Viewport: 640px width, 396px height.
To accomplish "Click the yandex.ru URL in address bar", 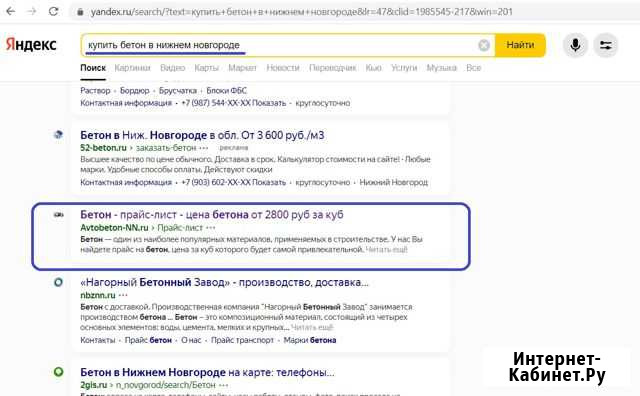I will coord(301,12).
